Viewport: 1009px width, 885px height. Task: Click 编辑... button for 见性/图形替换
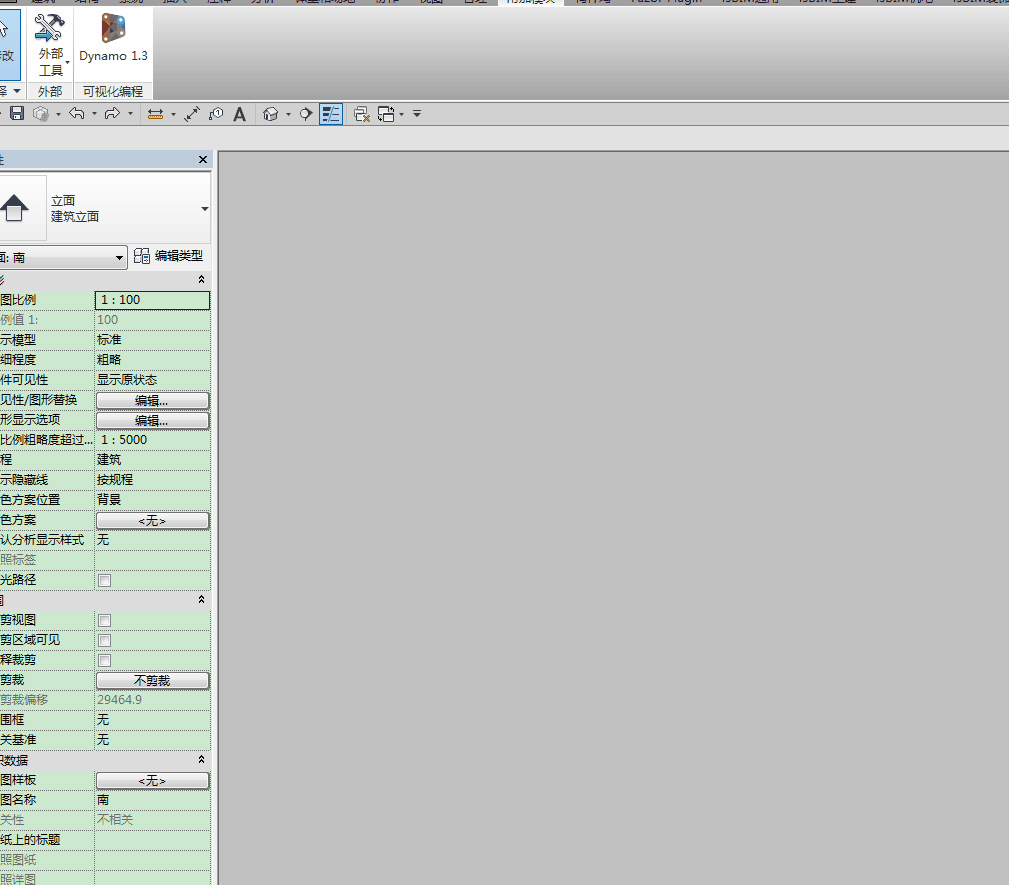[x=153, y=400]
